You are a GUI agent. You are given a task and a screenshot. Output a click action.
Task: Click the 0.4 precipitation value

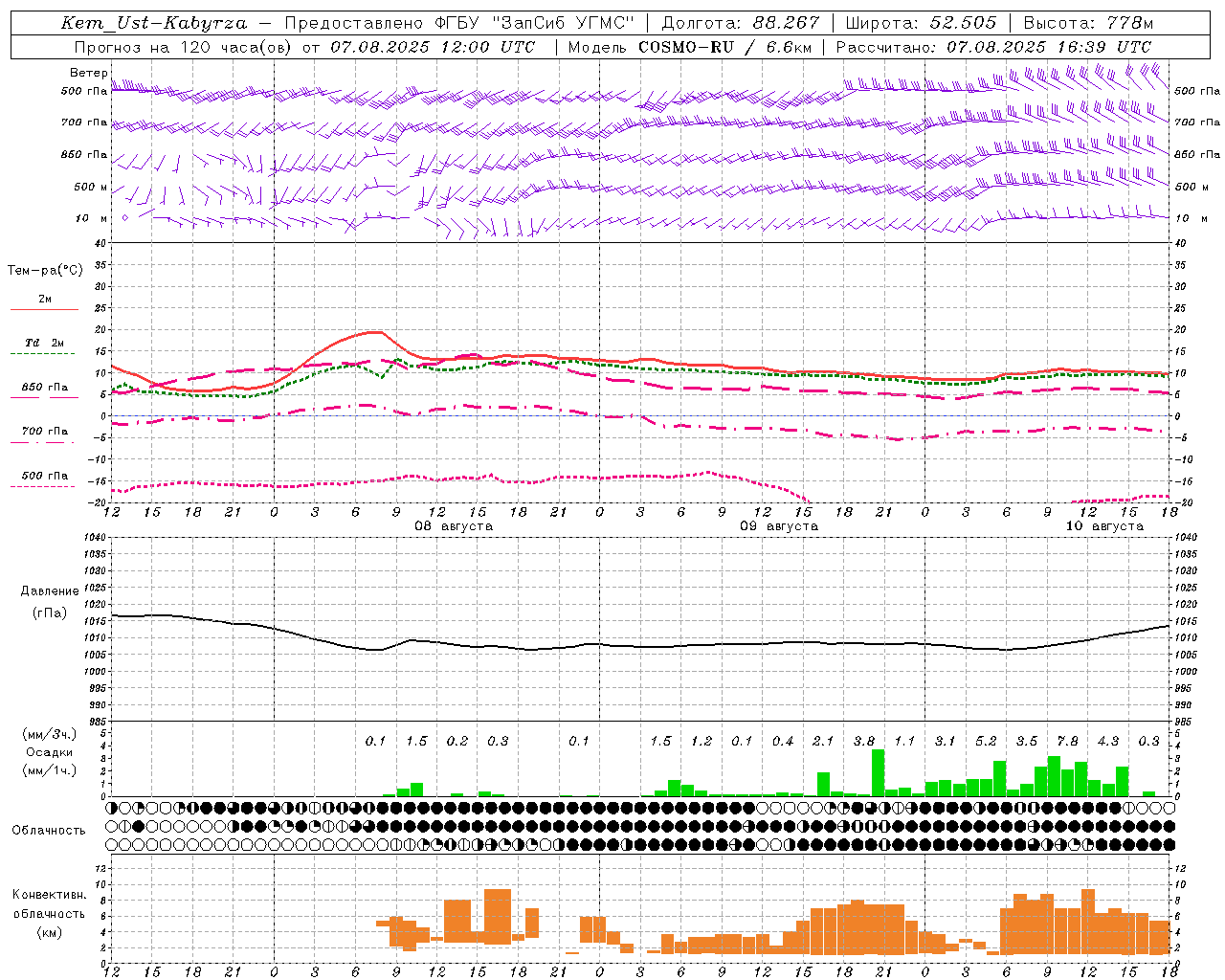click(783, 742)
